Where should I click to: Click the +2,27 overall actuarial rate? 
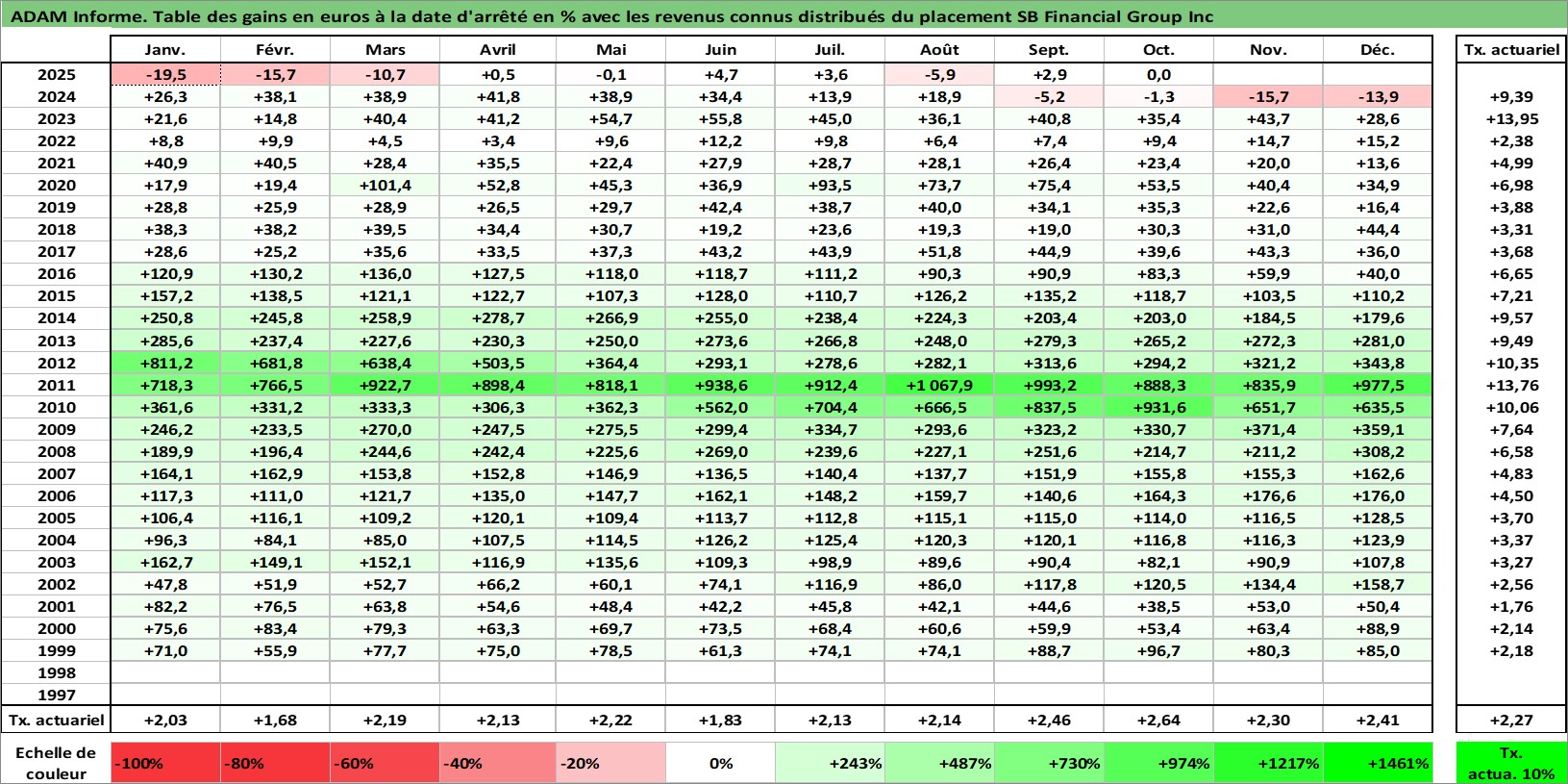click(x=1511, y=720)
